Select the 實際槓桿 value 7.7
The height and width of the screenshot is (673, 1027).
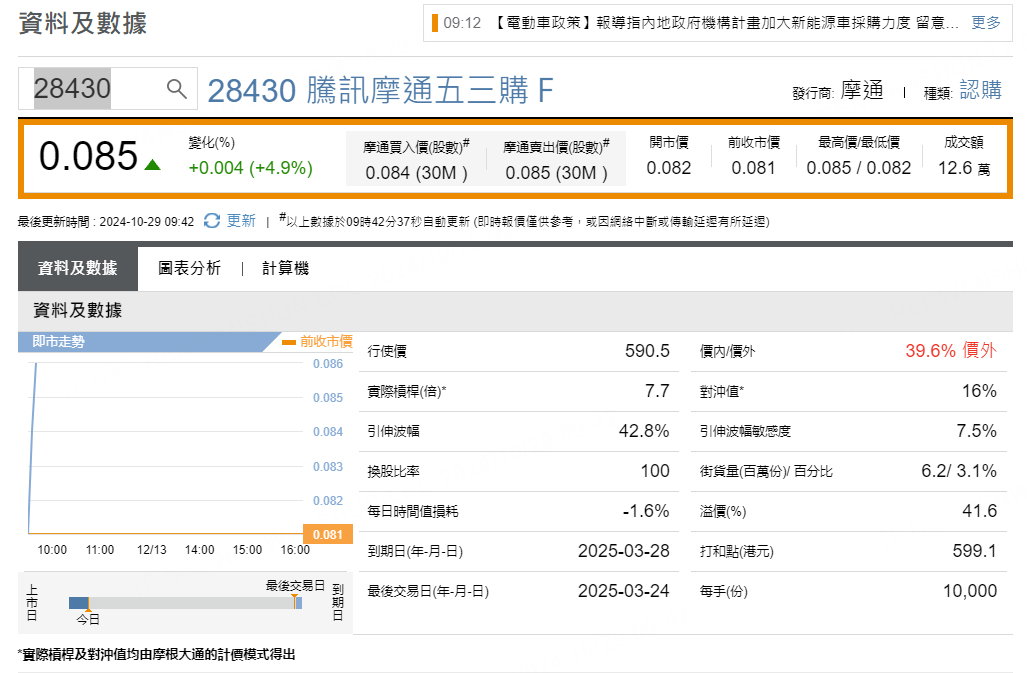(x=657, y=391)
